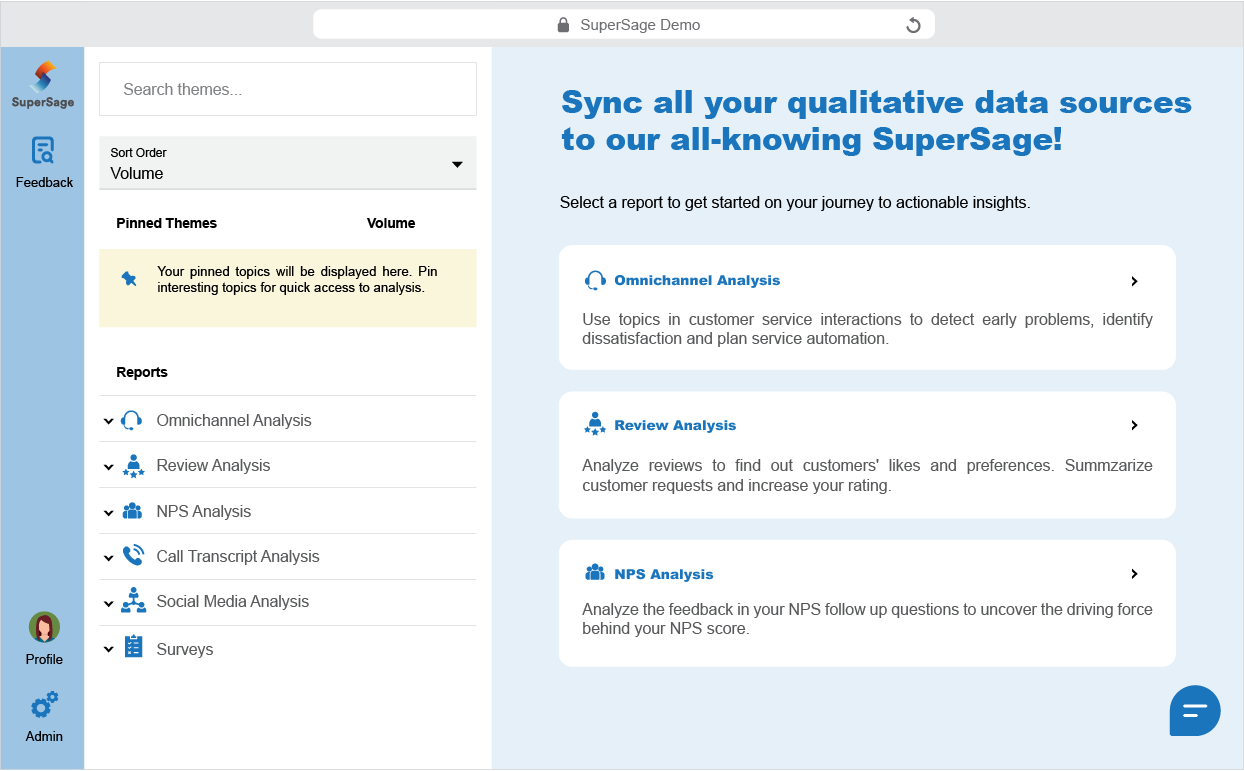Screen dimensions: 1244x771
Task: Click the Search themes input field
Action: pos(288,89)
